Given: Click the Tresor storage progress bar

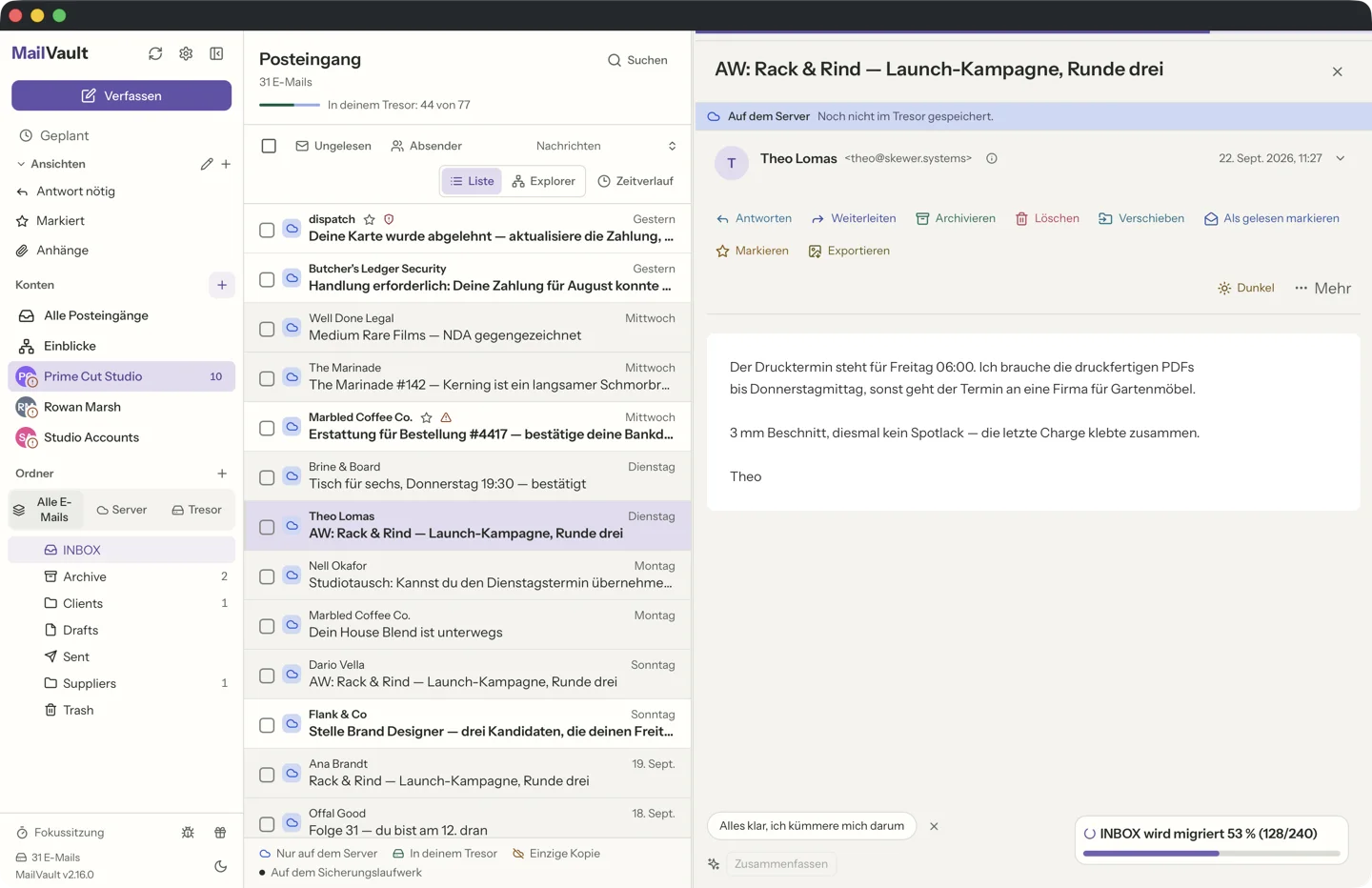Looking at the screenshot, I should [x=290, y=105].
